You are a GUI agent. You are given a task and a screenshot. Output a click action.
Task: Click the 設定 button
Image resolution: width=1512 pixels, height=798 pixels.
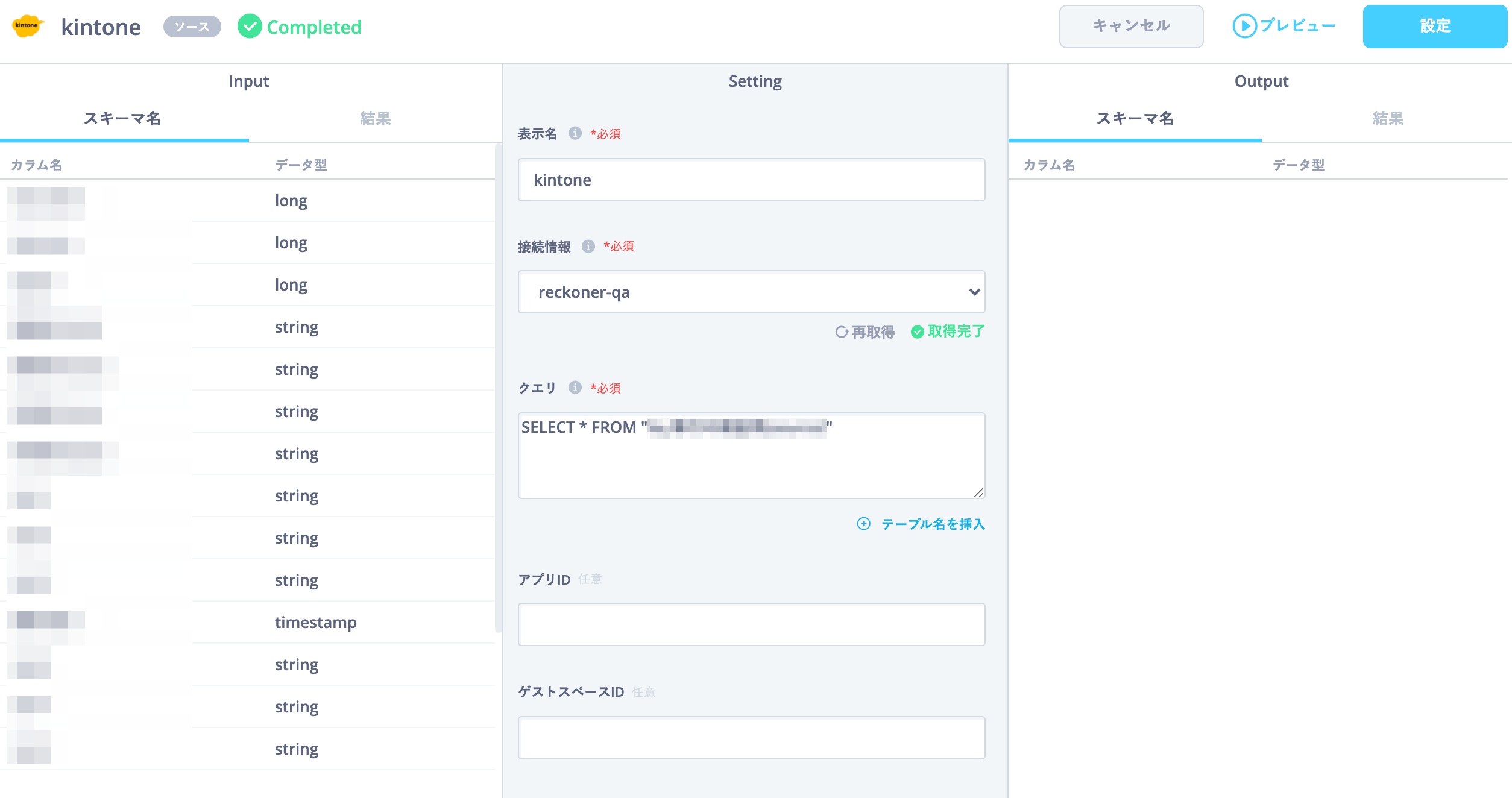click(x=1435, y=26)
